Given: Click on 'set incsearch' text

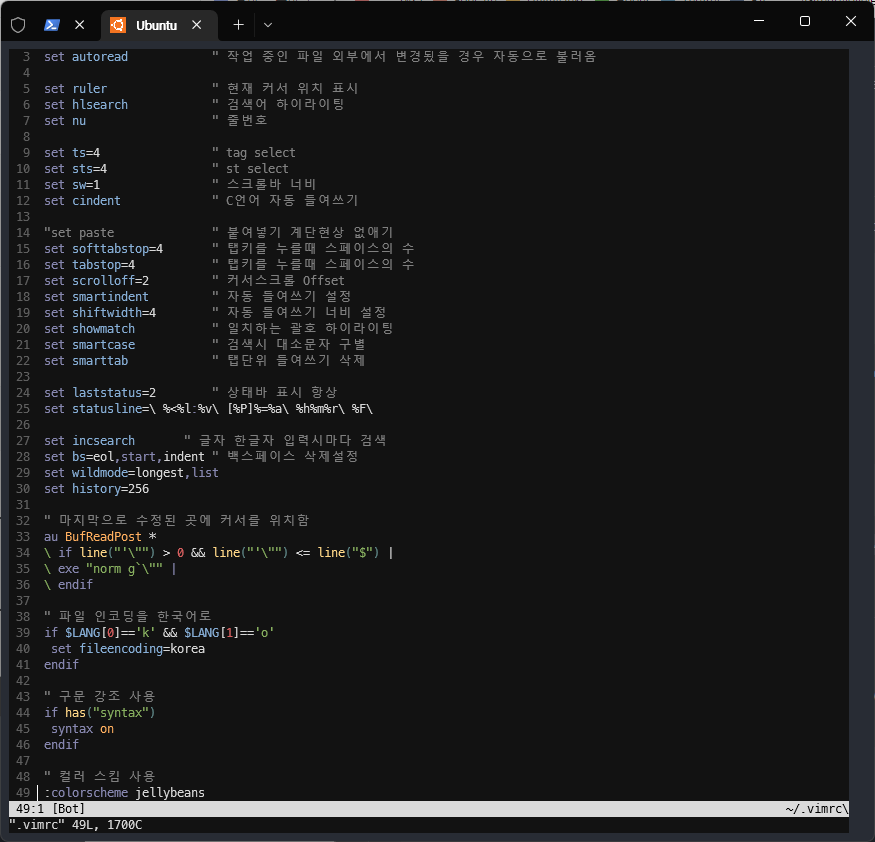Looking at the screenshot, I should pos(89,441).
